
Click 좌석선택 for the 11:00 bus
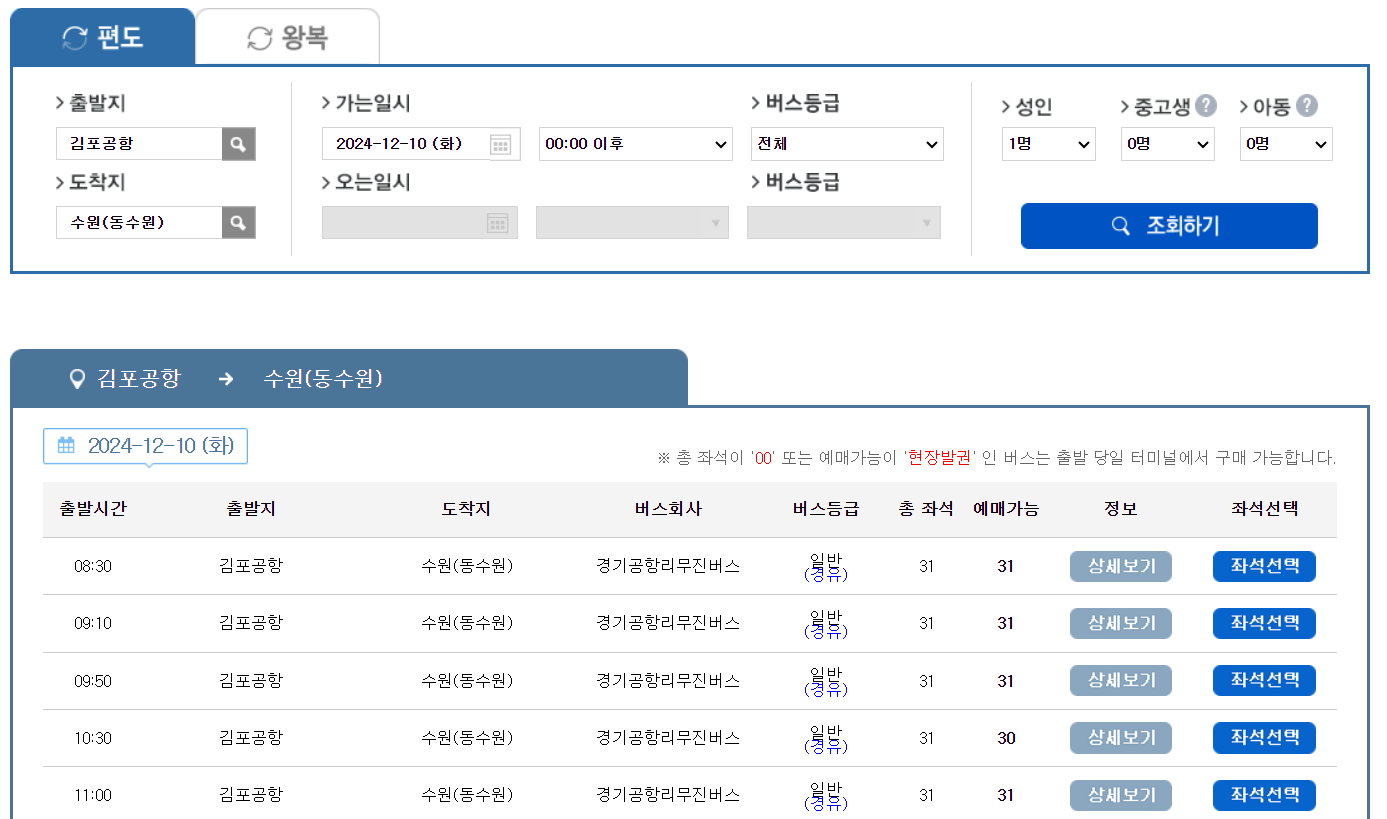1264,795
